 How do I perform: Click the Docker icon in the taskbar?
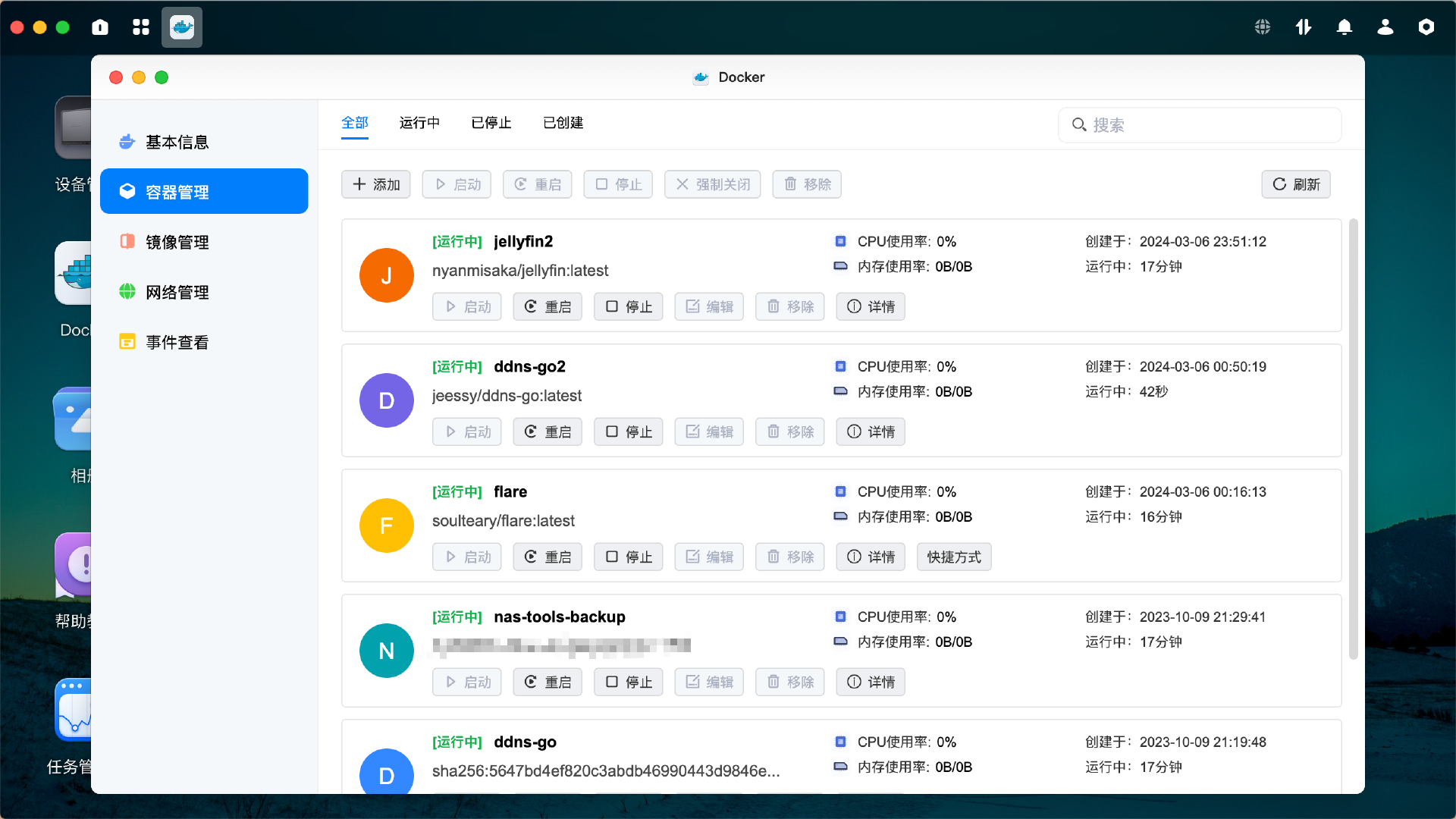[181, 27]
